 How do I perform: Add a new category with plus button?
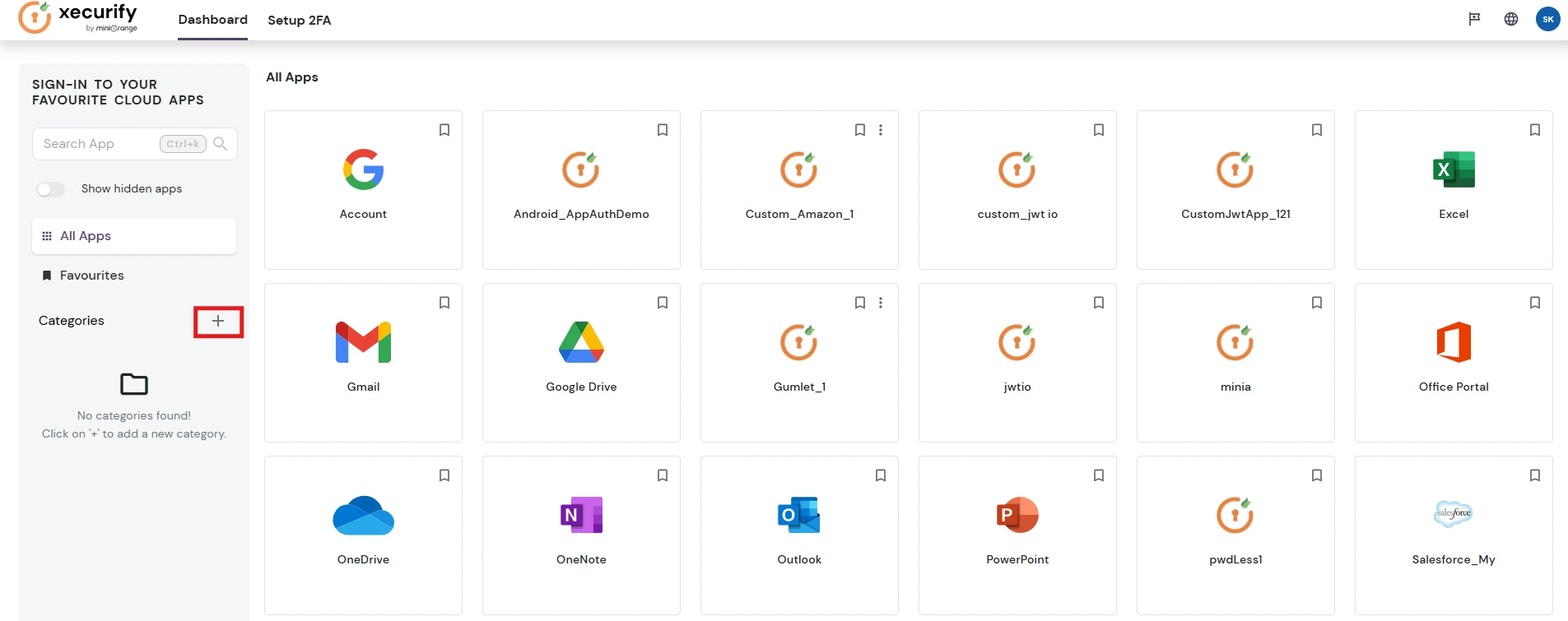point(218,322)
